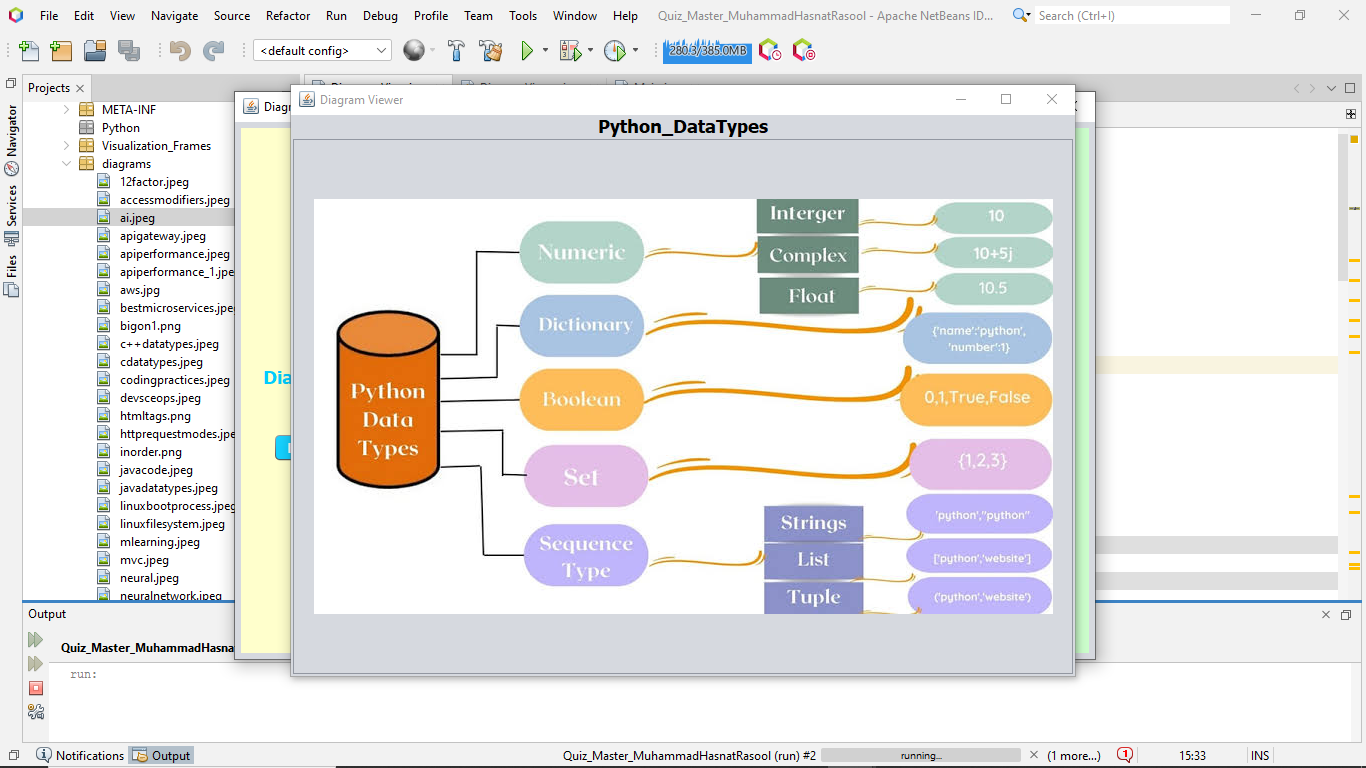Click the red notification alert icon in status bar
1366x768 pixels.
point(1125,755)
